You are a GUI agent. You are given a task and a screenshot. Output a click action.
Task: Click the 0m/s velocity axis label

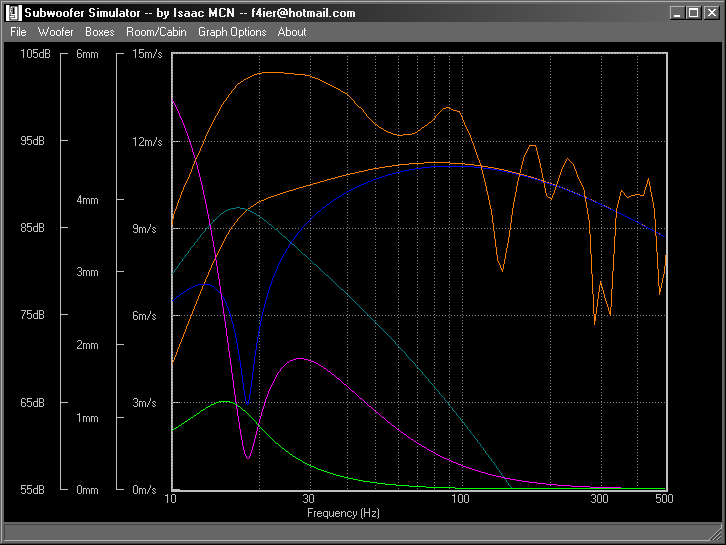144,490
